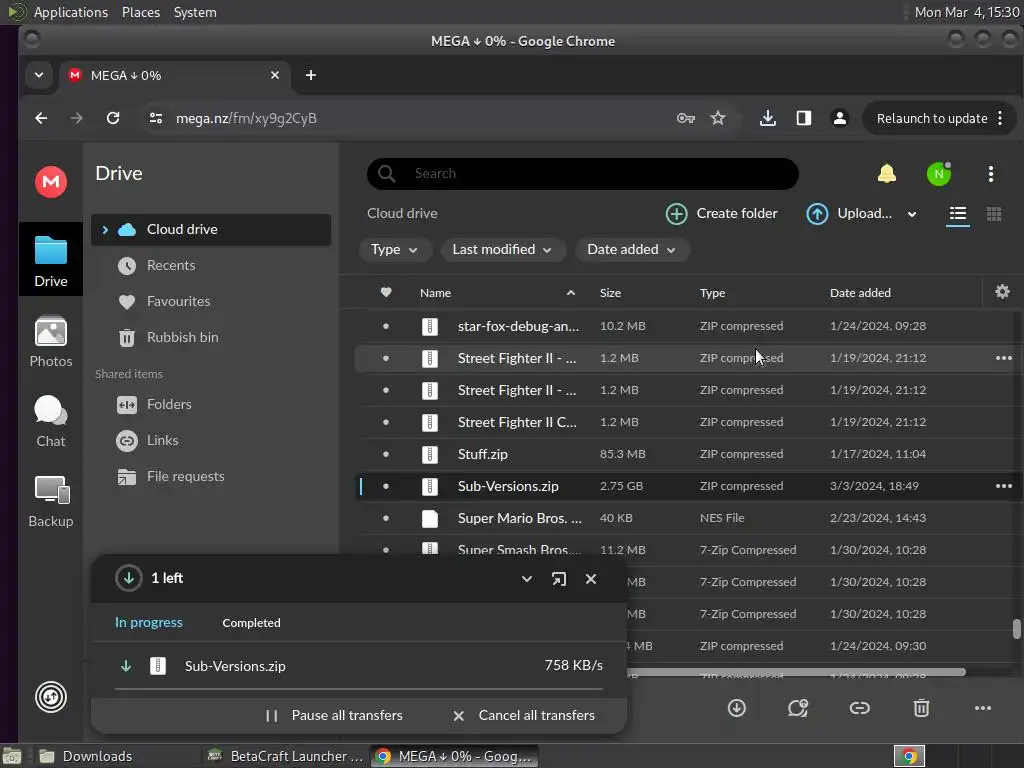The image size is (1024, 768).
Task: Click the password key icon in address bar
Action: 686,118
